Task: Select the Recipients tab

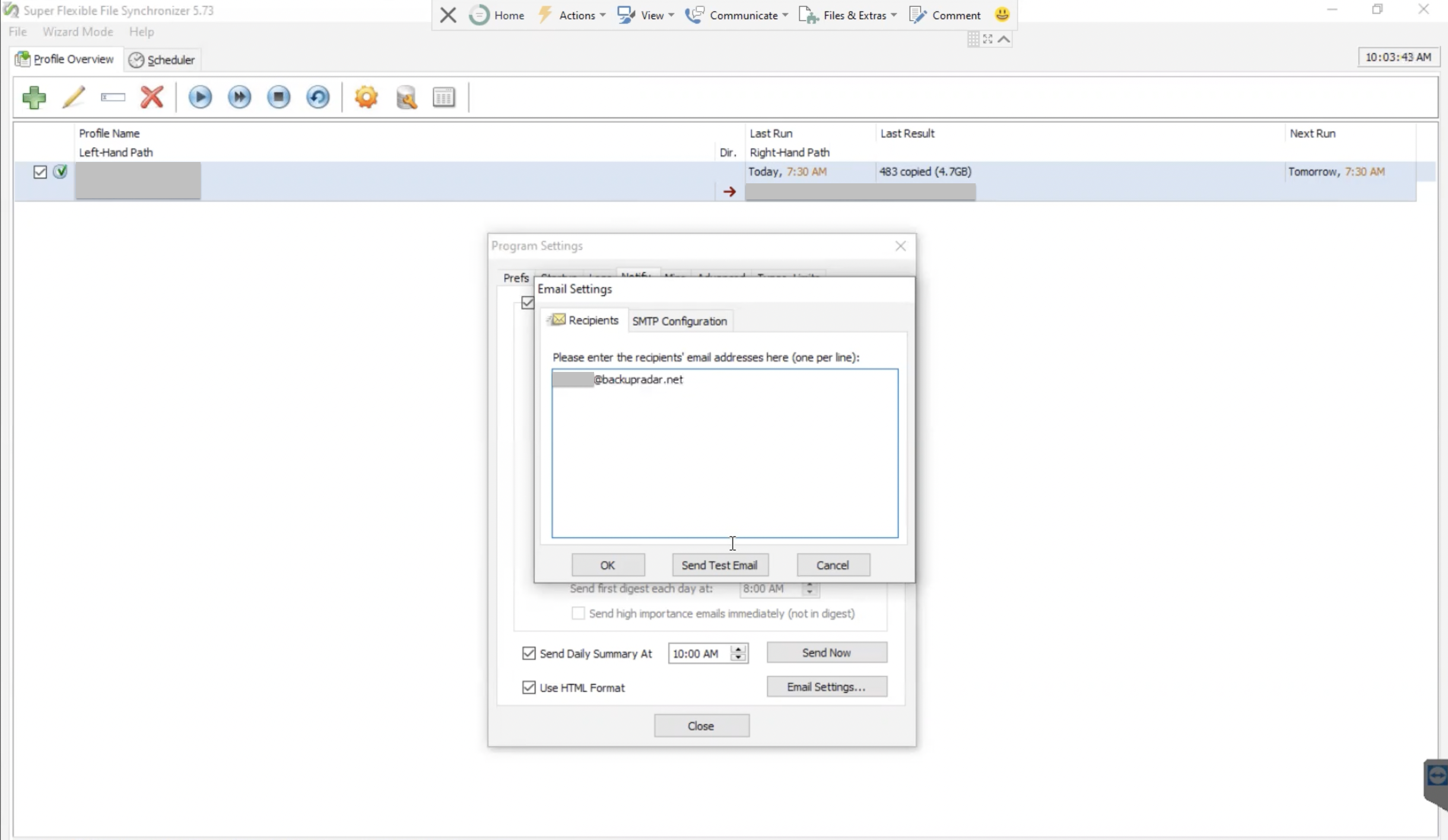Action: [583, 320]
